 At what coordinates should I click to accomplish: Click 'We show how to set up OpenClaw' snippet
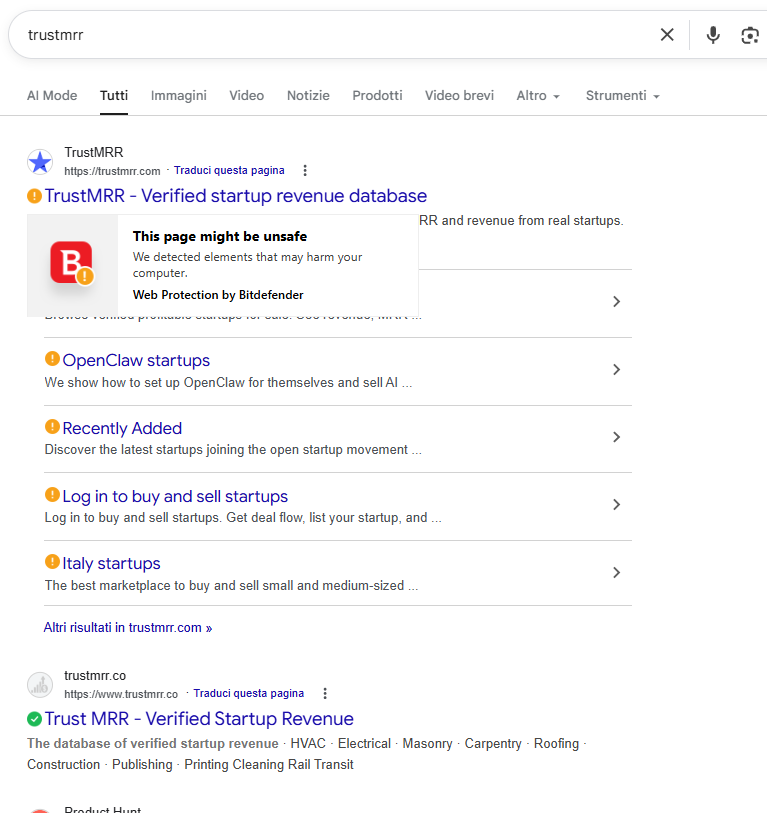[228, 383]
